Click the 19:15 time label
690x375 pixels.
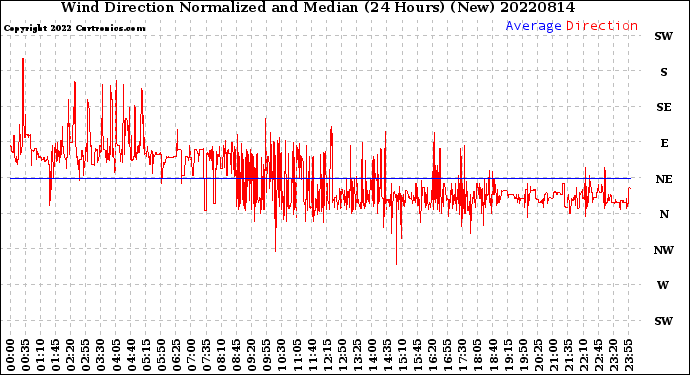click(508, 355)
